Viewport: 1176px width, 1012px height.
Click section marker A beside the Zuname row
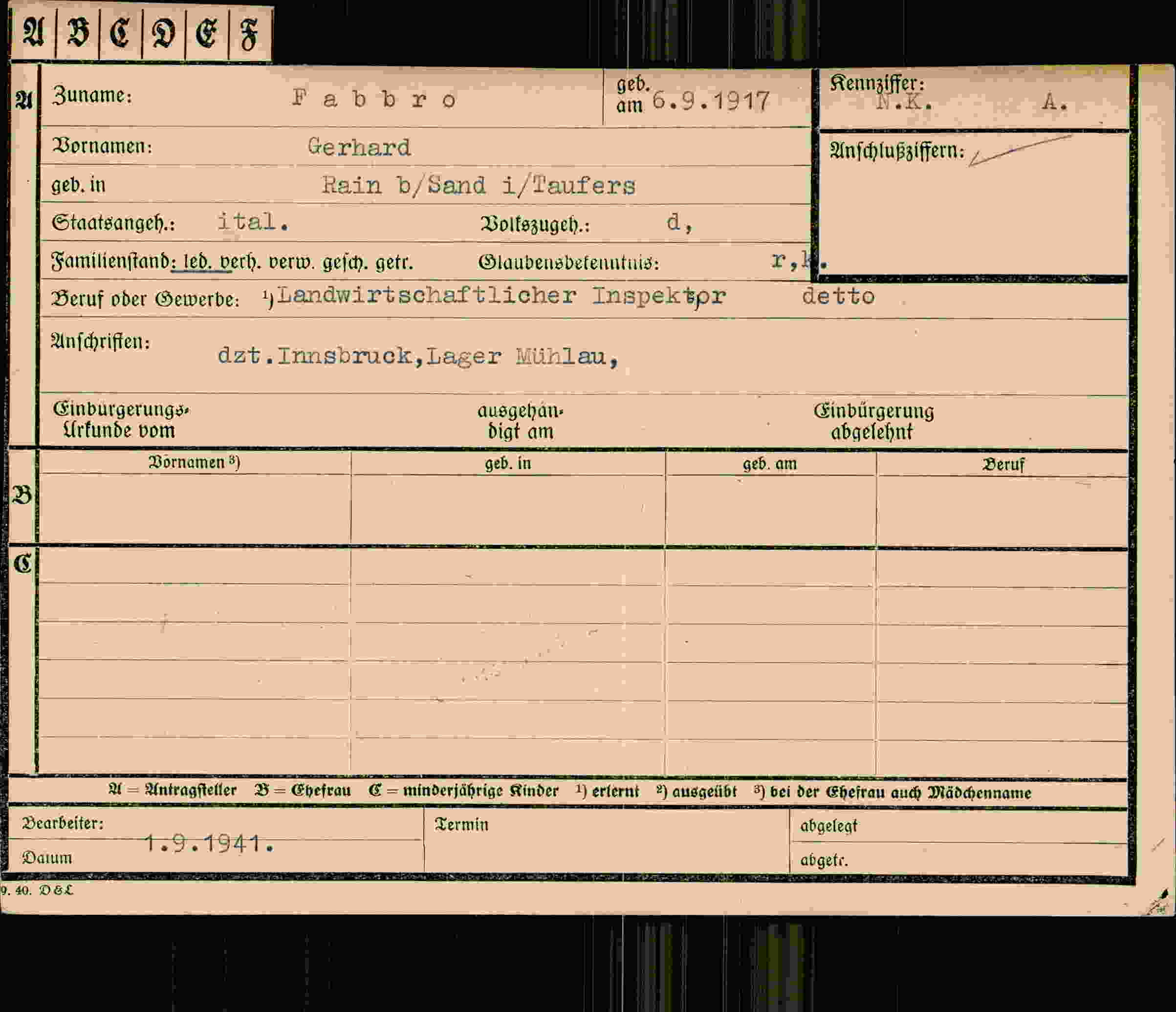coord(23,100)
